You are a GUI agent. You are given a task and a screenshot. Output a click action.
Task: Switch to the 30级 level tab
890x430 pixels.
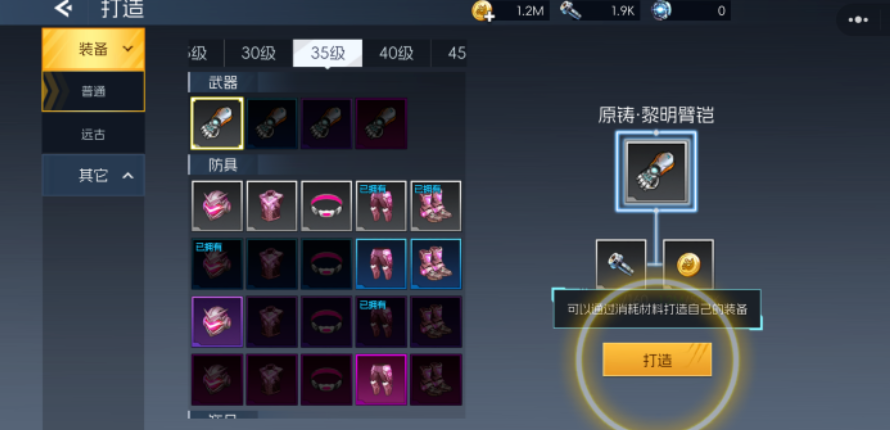(x=258, y=53)
